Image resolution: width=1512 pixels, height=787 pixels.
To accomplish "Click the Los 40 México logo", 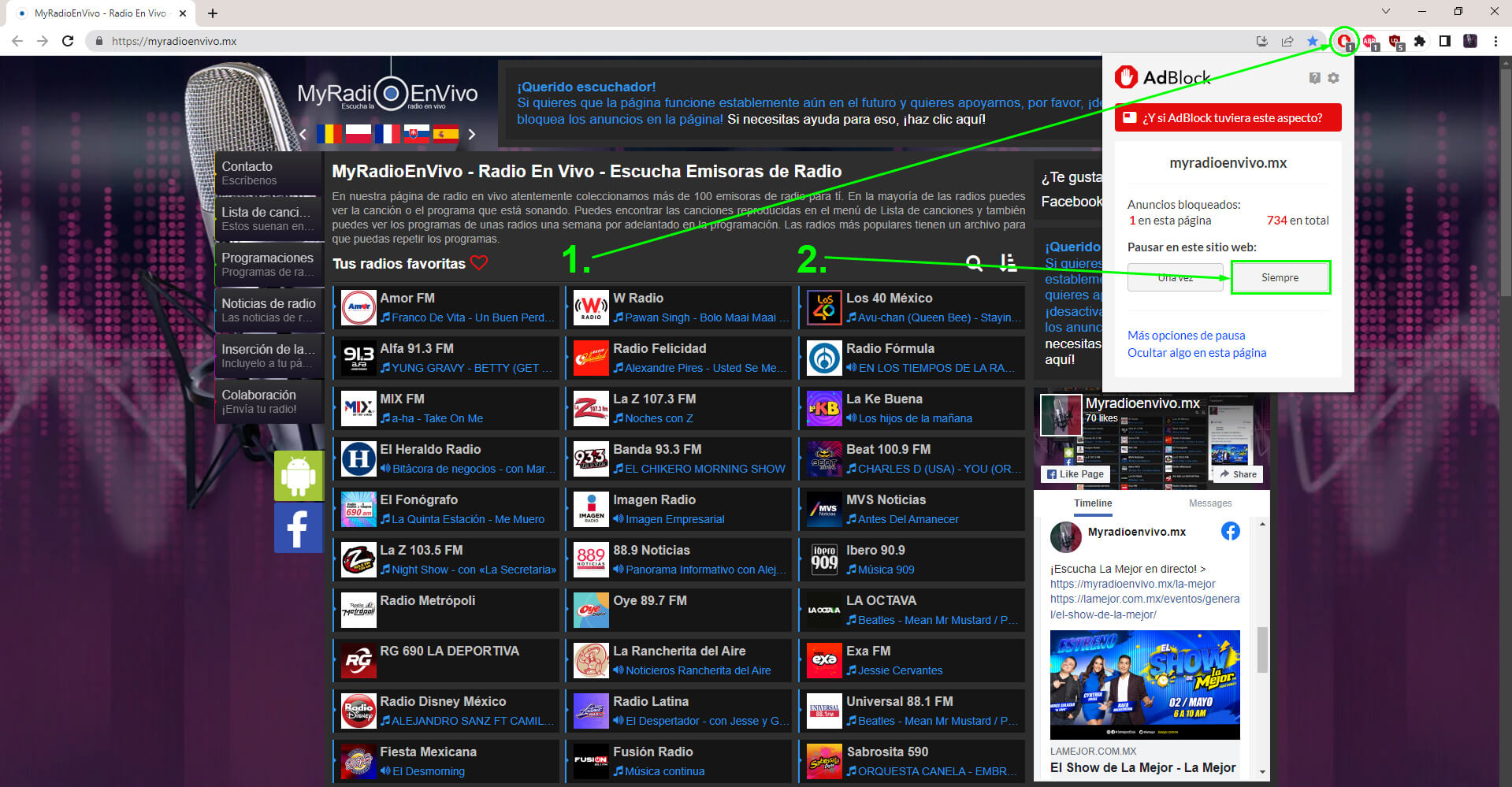I will 824,307.
